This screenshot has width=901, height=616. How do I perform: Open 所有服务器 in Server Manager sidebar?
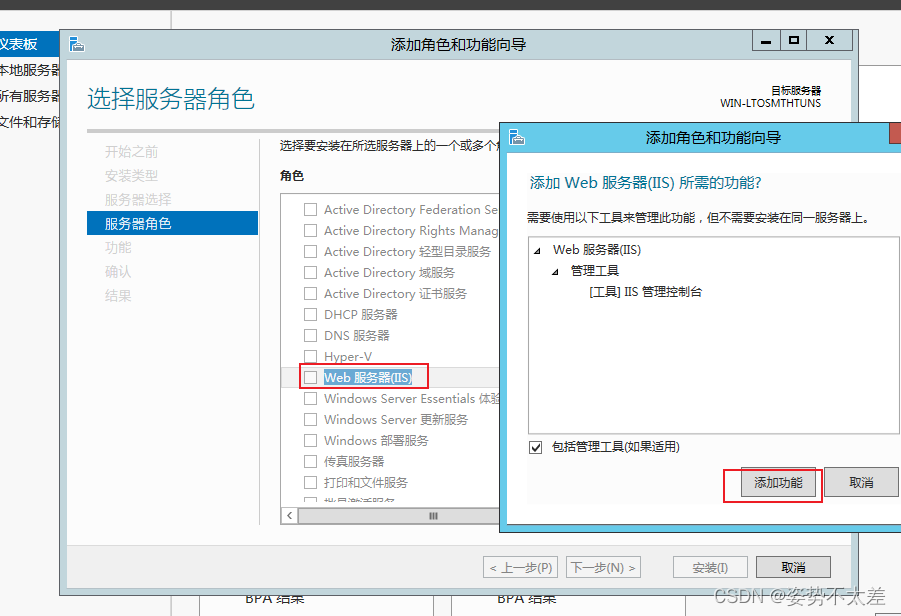[29, 96]
